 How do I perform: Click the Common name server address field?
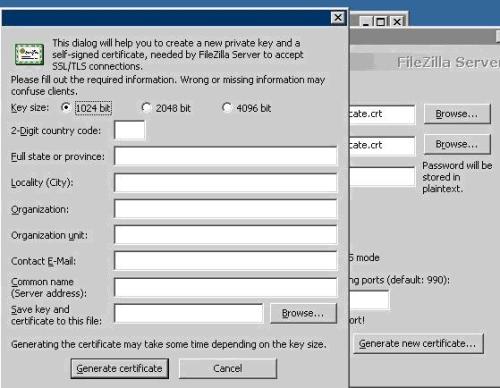point(225,287)
